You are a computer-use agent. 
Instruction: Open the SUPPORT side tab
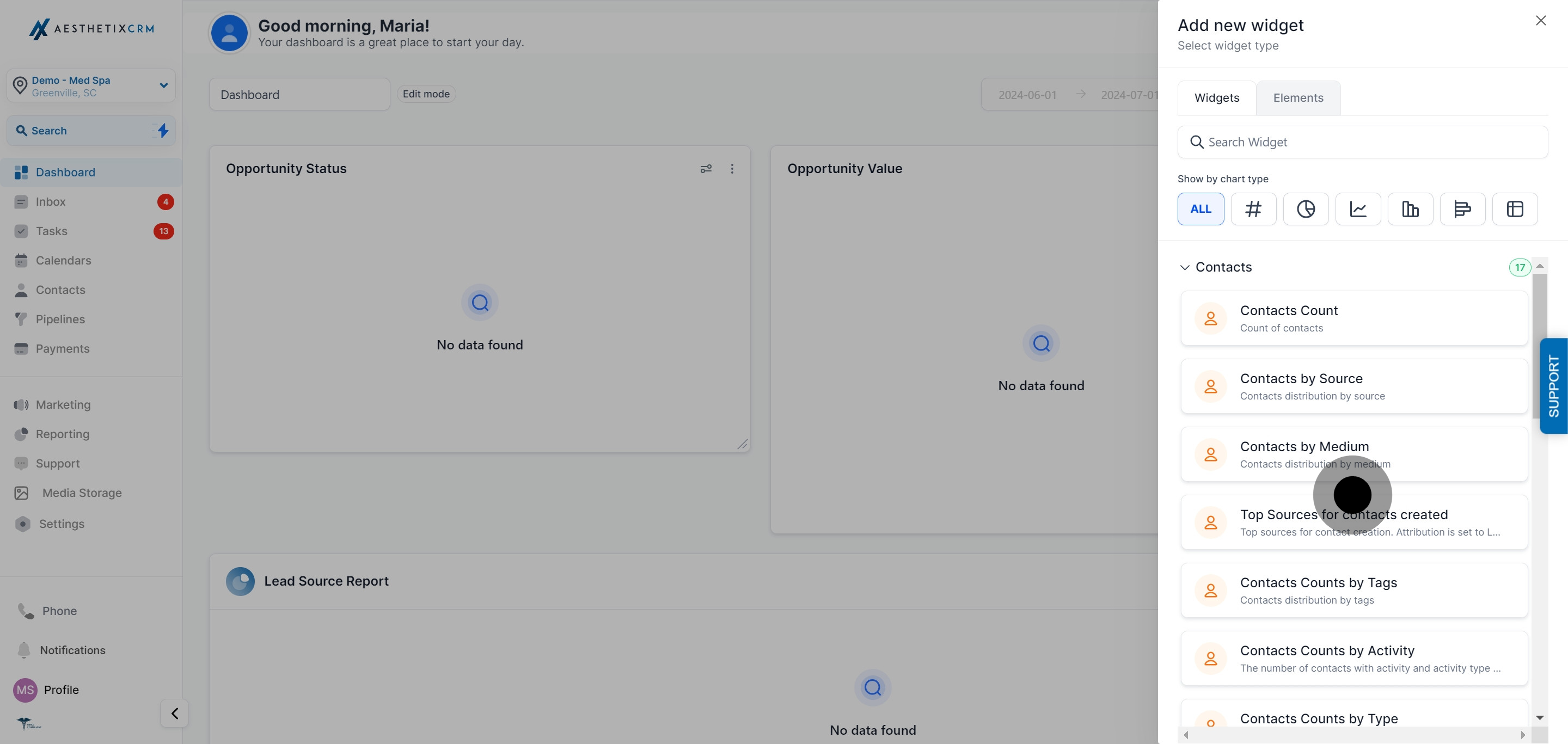click(1553, 386)
